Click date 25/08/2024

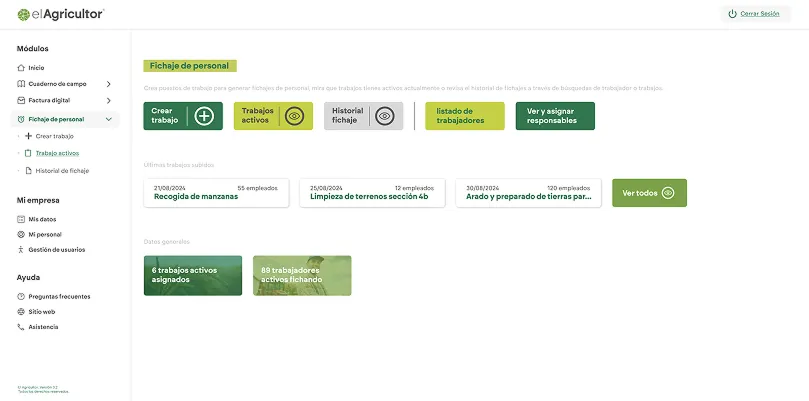(326, 188)
